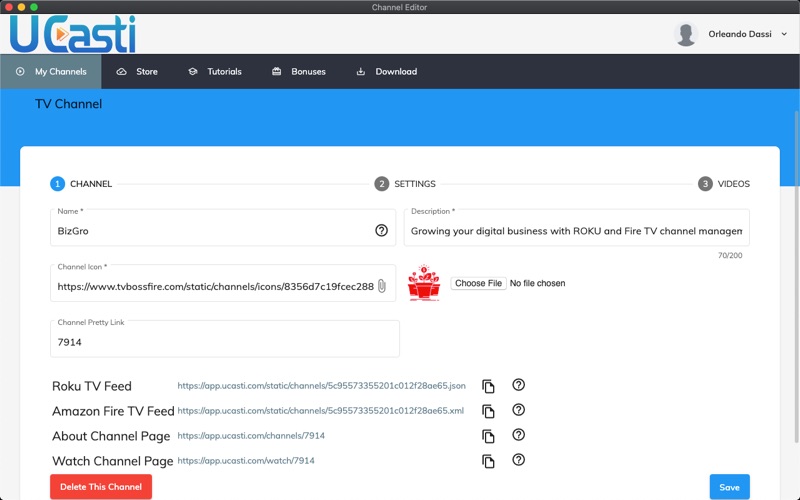Image resolution: width=800 pixels, height=500 pixels.
Task: Click the UCasti logo
Action: pyautogui.click(x=72, y=34)
